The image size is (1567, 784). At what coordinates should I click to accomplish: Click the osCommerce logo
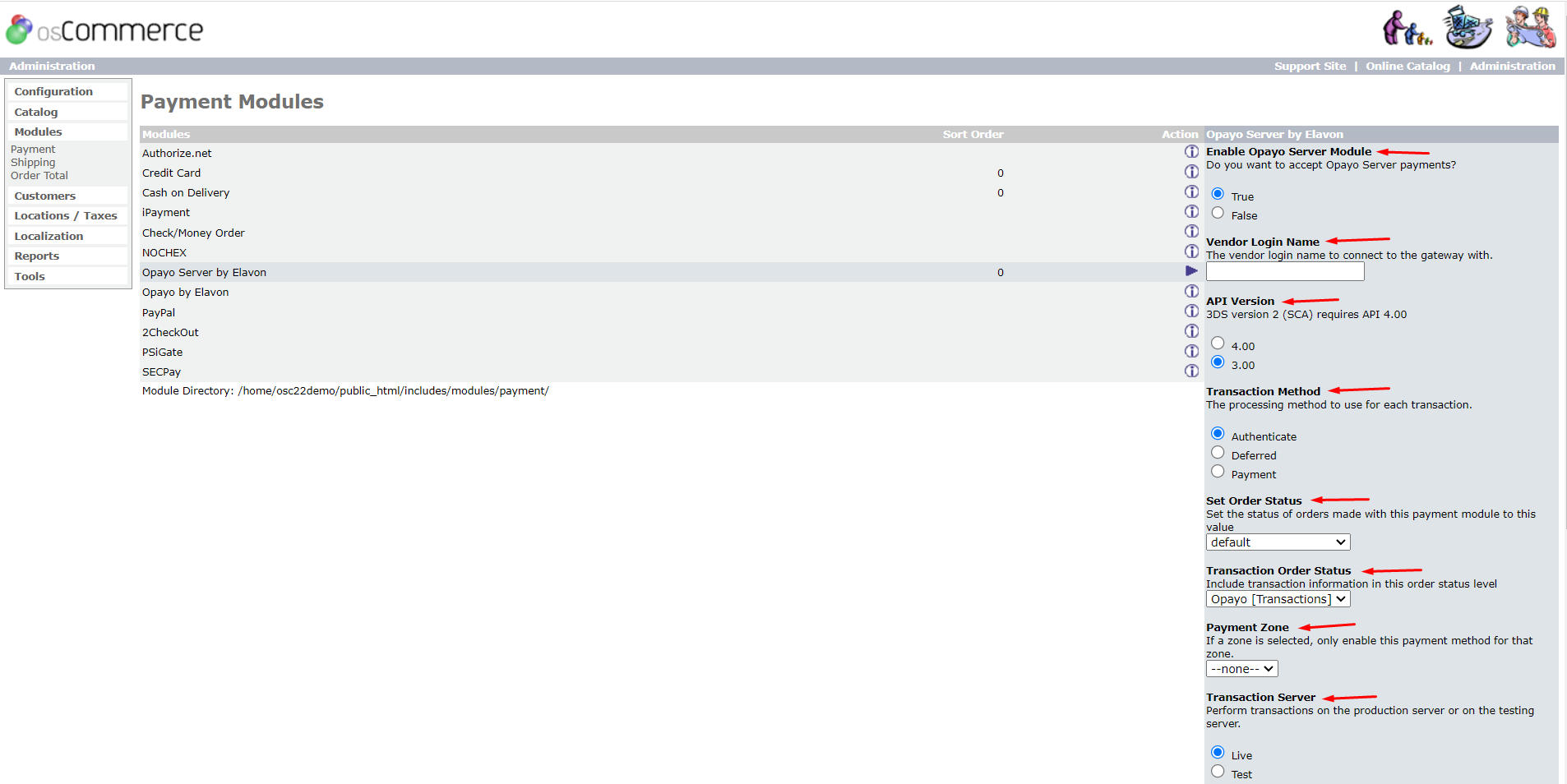pos(104,30)
